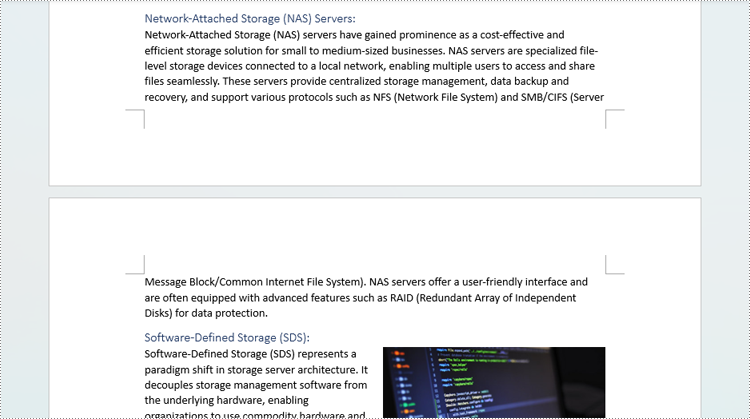Image resolution: width=750 pixels, height=419 pixels.
Task: Select the code screenshot image
Action: pyautogui.click(x=494, y=382)
